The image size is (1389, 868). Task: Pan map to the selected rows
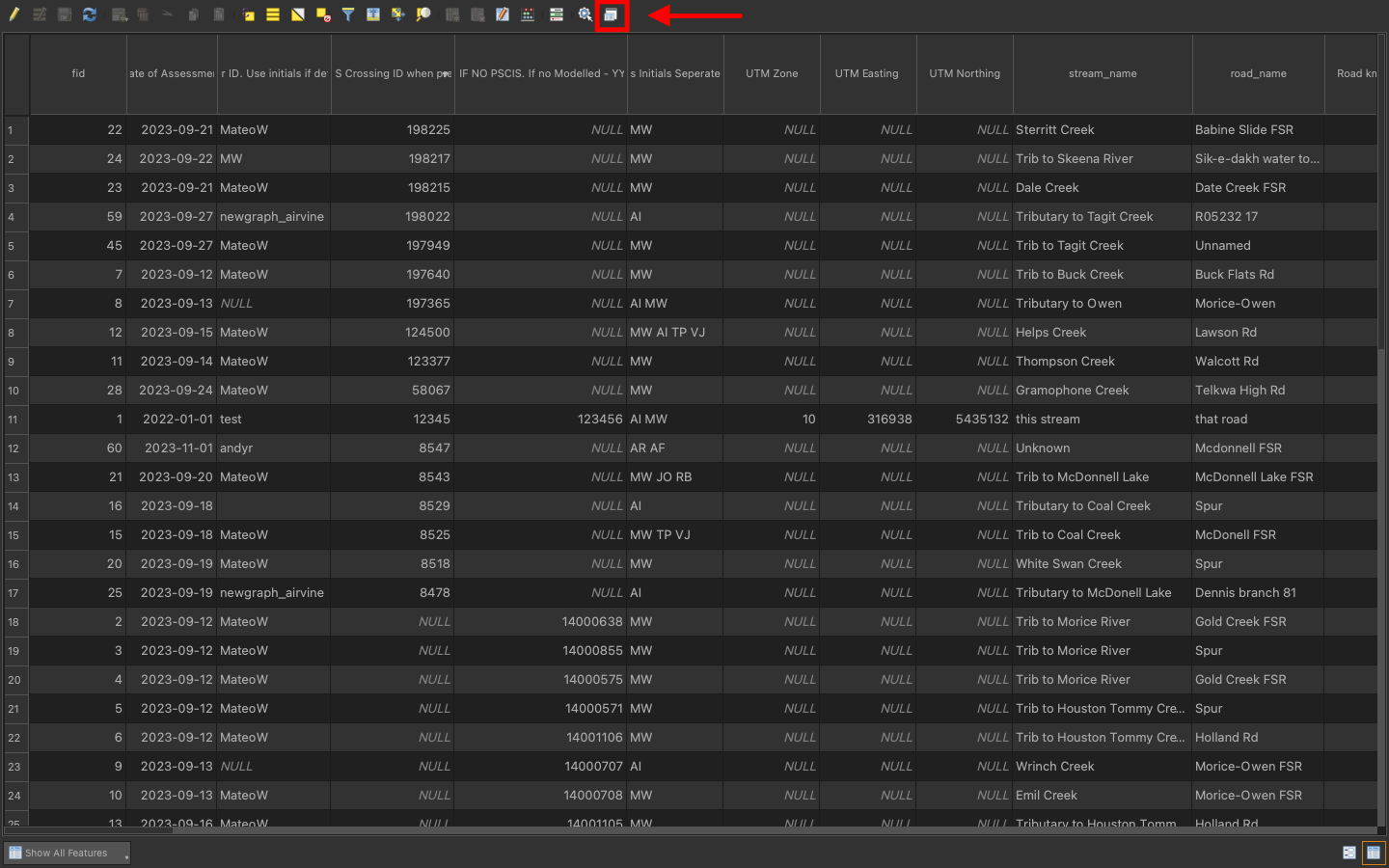pos(397,14)
